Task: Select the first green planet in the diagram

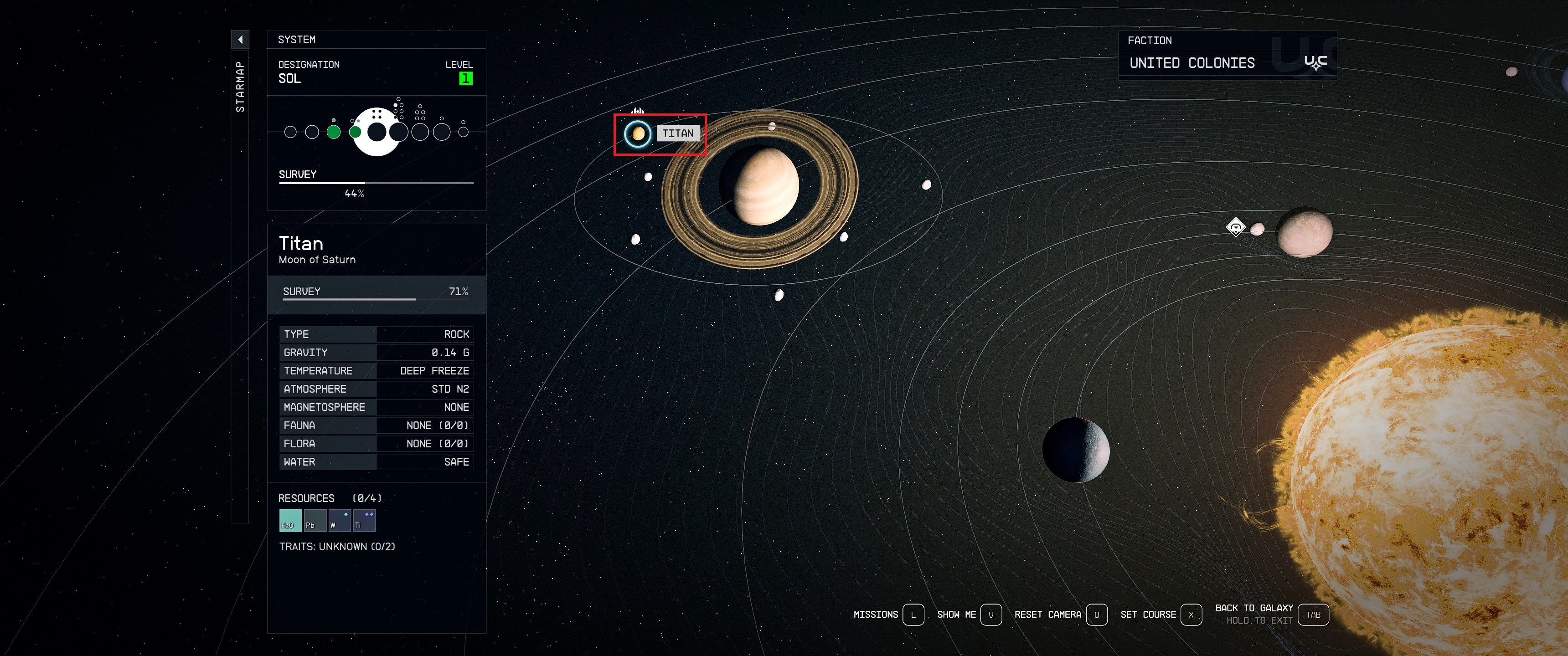Action: click(x=333, y=132)
